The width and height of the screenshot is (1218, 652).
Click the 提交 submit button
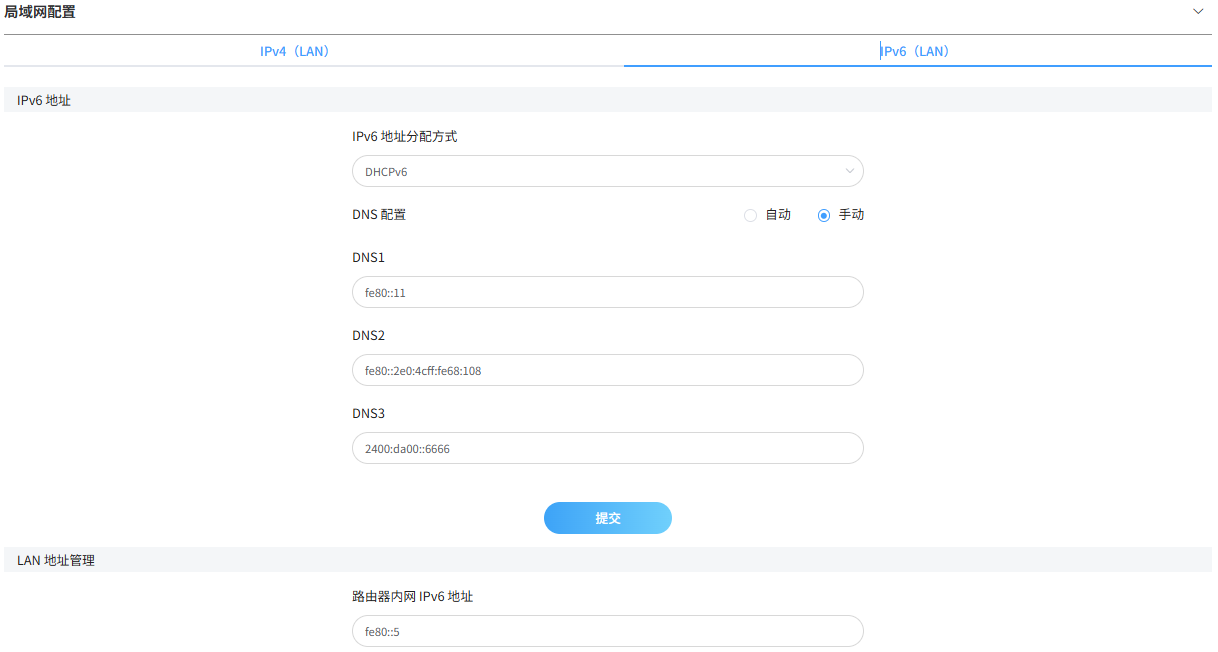pyautogui.click(x=607, y=518)
